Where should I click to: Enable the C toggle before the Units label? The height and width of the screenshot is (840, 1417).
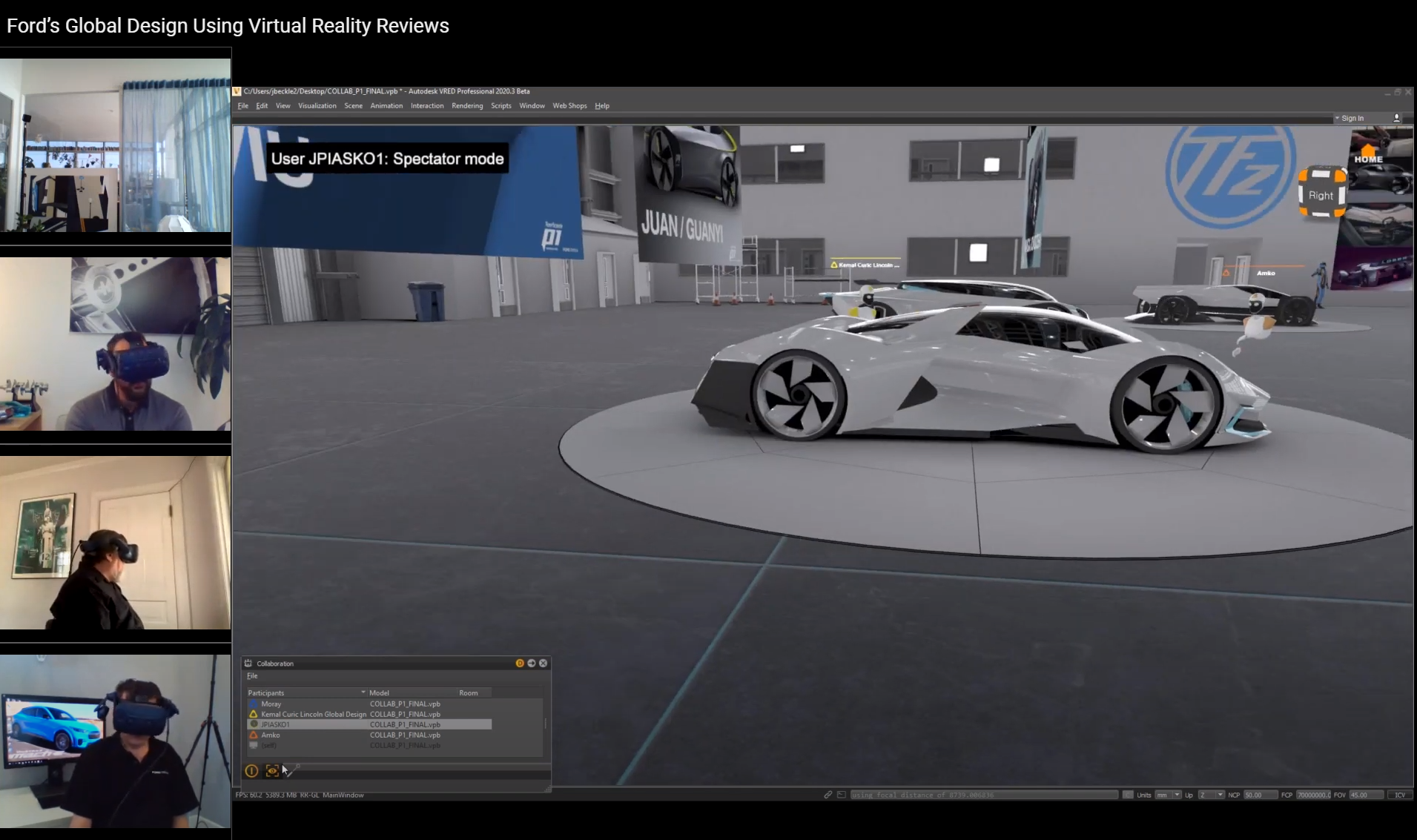[1128, 795]
